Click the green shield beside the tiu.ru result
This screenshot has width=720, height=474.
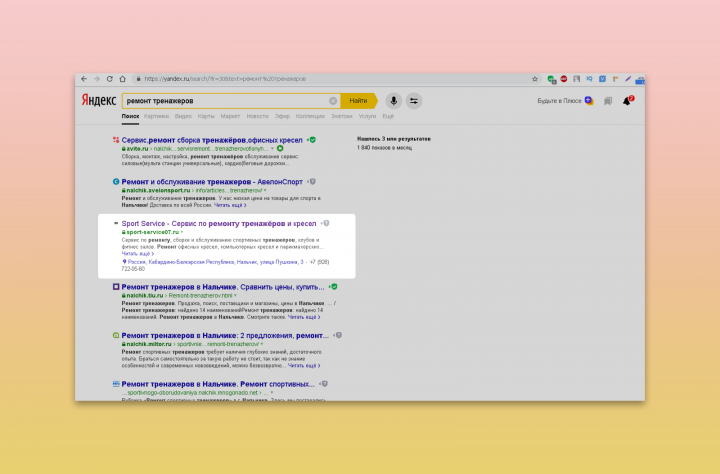334,287
